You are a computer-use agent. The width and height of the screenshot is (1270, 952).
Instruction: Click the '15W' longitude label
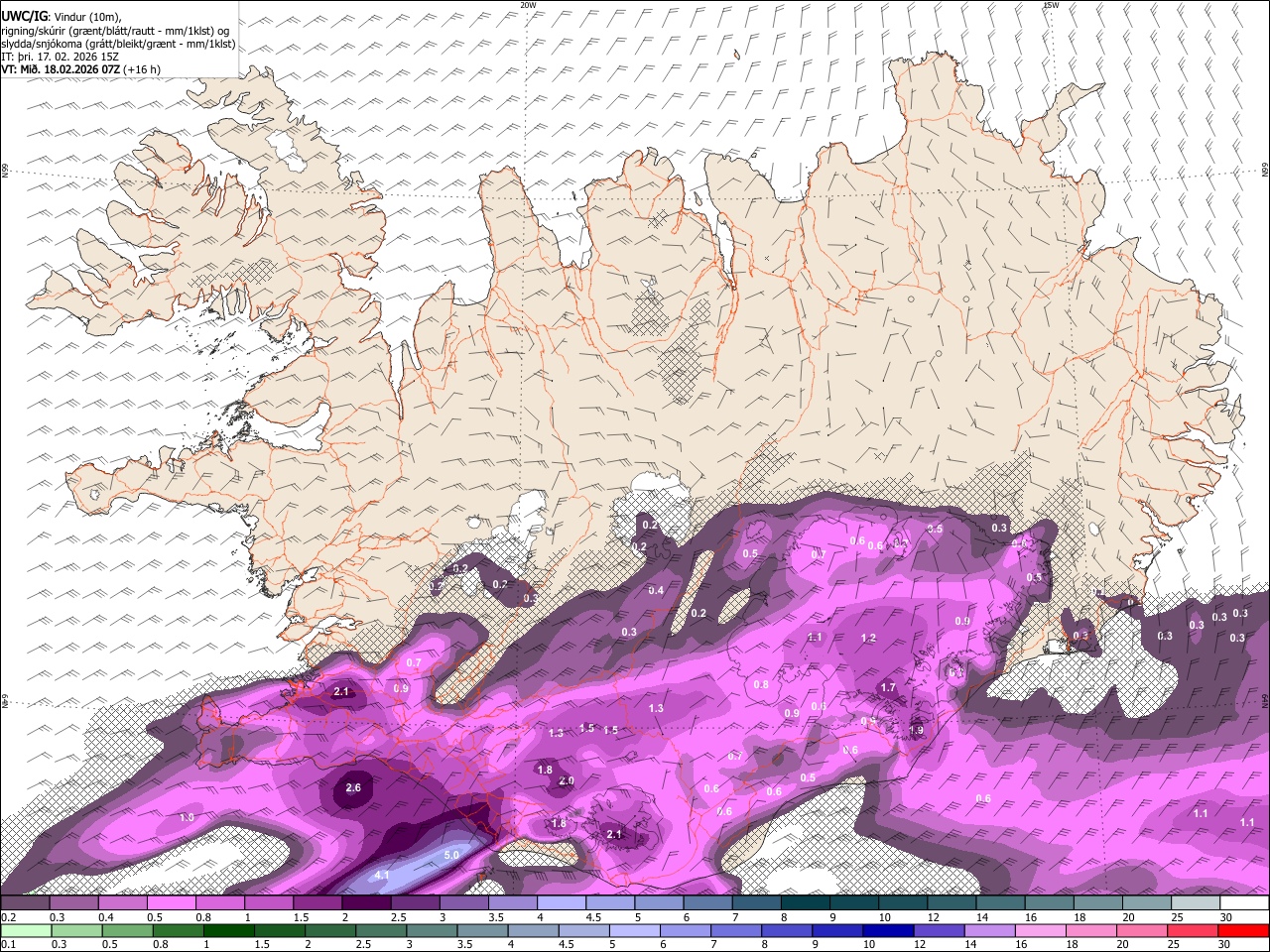click(1051, 5)
